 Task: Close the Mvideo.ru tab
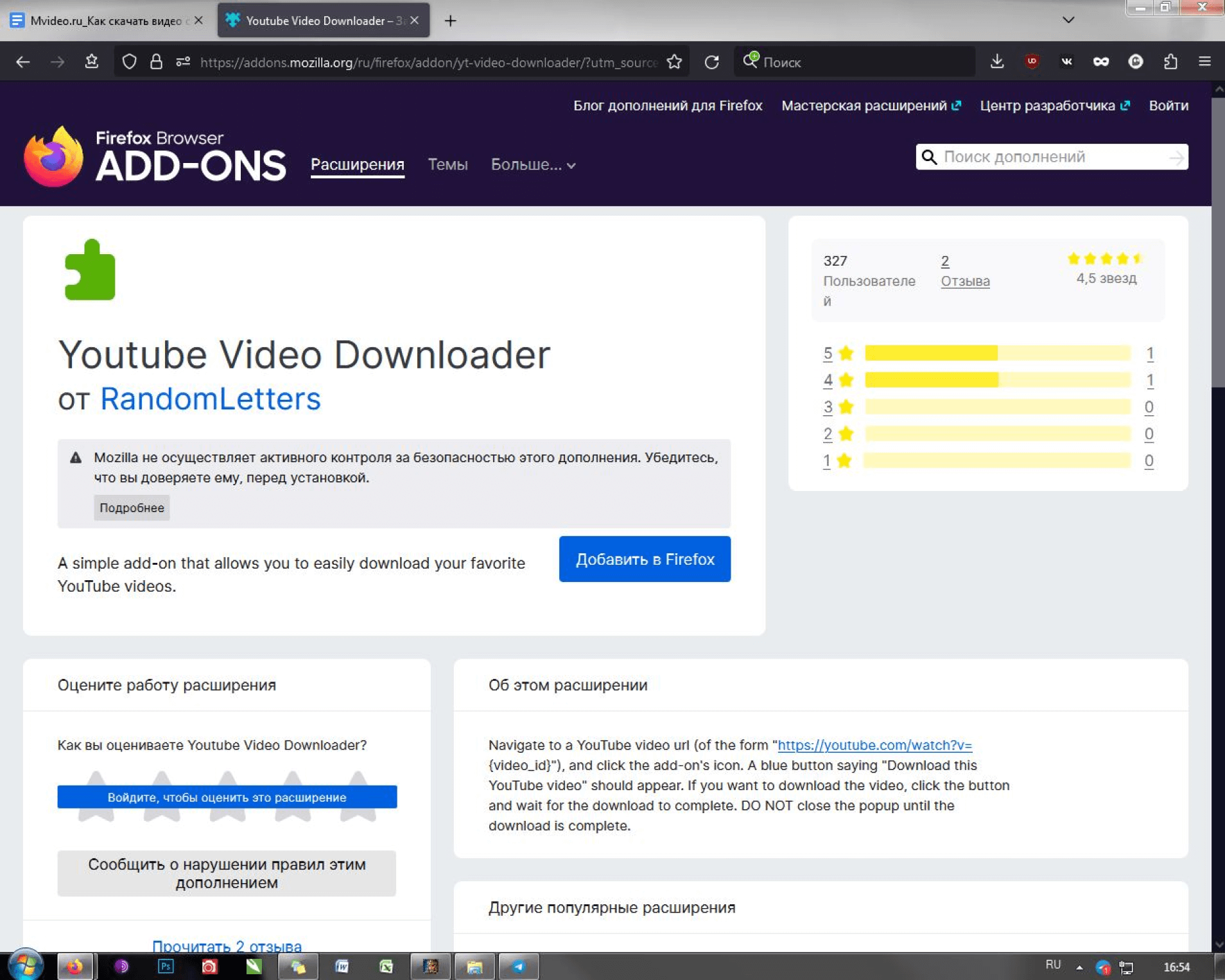coord(198,21)
